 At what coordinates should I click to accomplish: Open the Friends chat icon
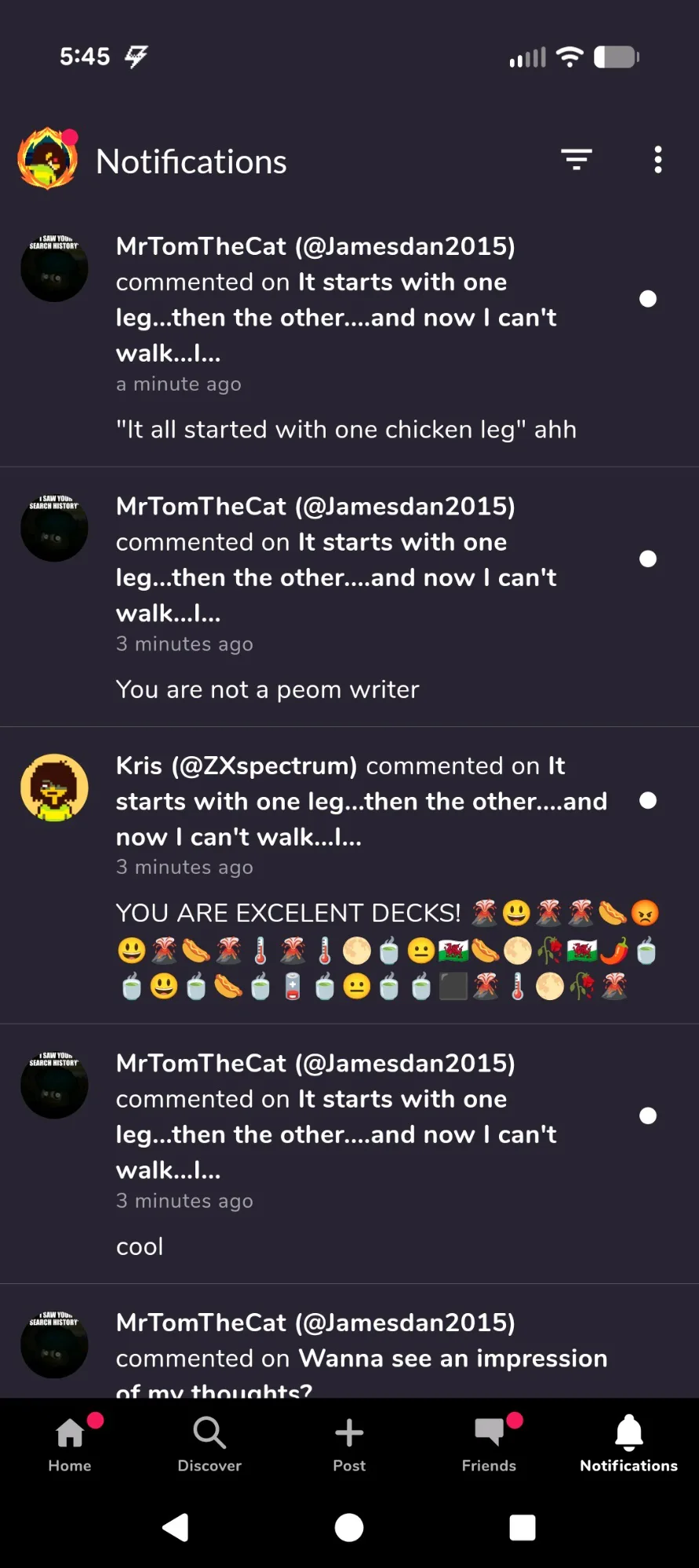pyautogui.click(x=489, y=1443)
